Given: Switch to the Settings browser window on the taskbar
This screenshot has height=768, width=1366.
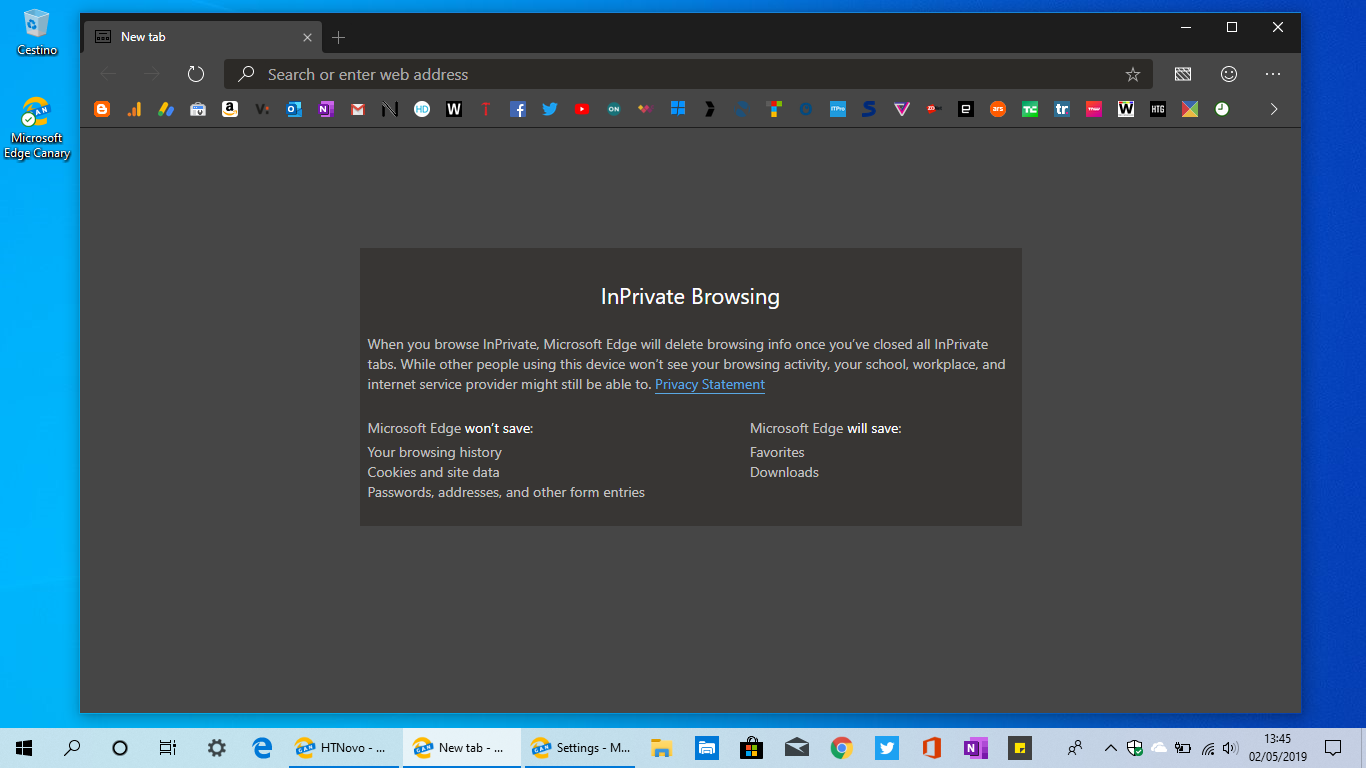Looking at the screenshot, I should pos(580,747).
